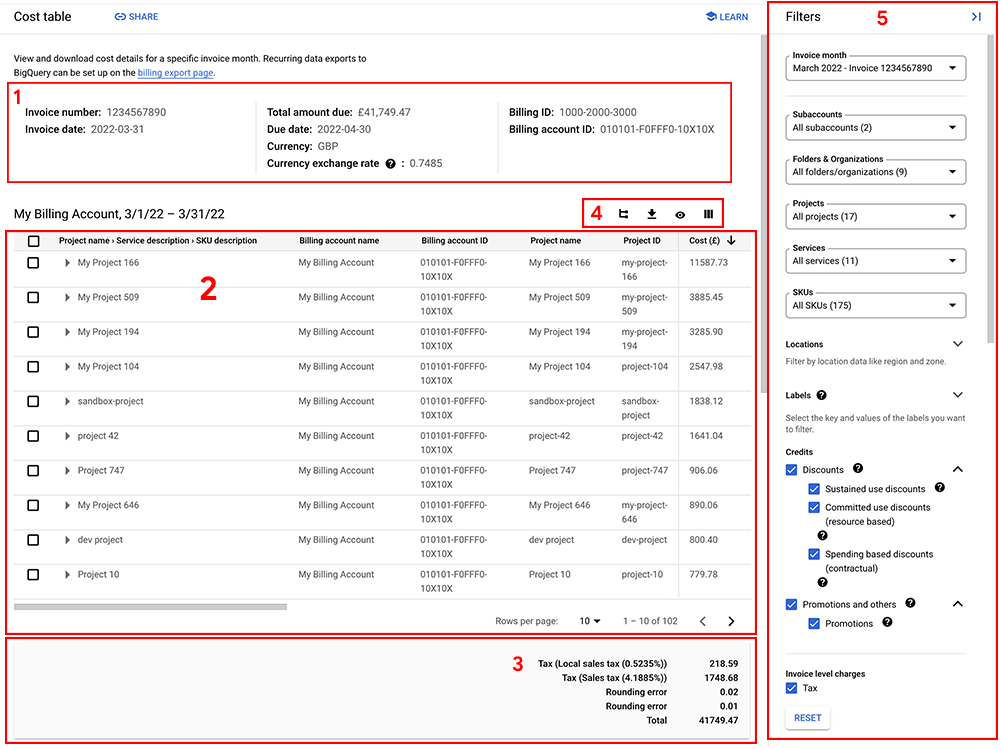This screenshot has width=1000, height=749.
Task: Uncheck the Discounts checkbox
Action: tap(791, 470)
